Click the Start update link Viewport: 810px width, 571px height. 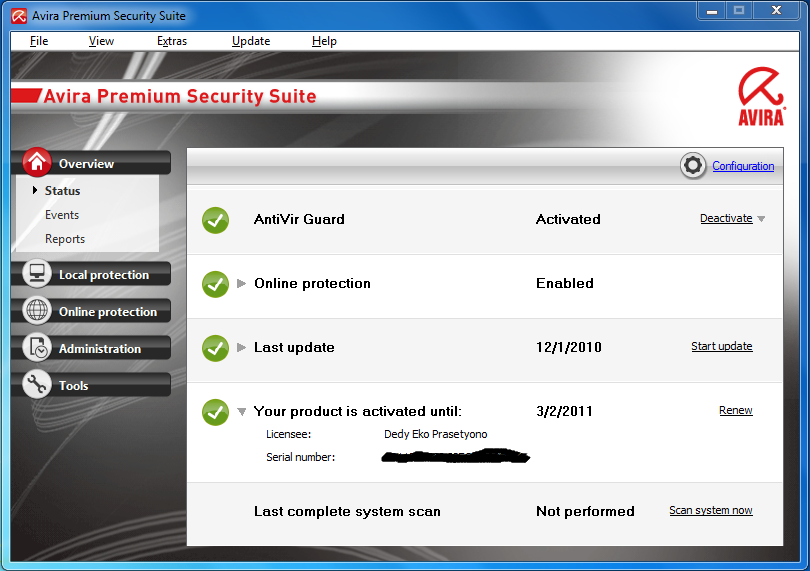pyautogui.click(x=722, y=346)
